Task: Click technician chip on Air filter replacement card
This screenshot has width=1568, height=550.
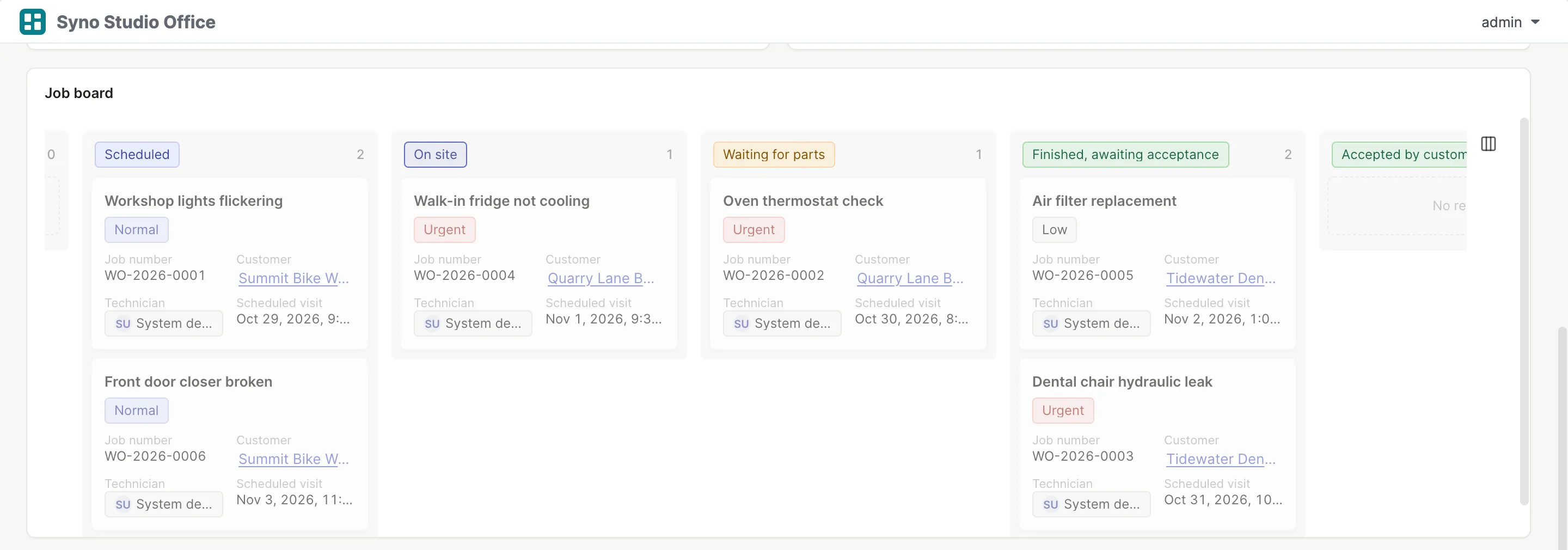Action: click(1092, 323)
